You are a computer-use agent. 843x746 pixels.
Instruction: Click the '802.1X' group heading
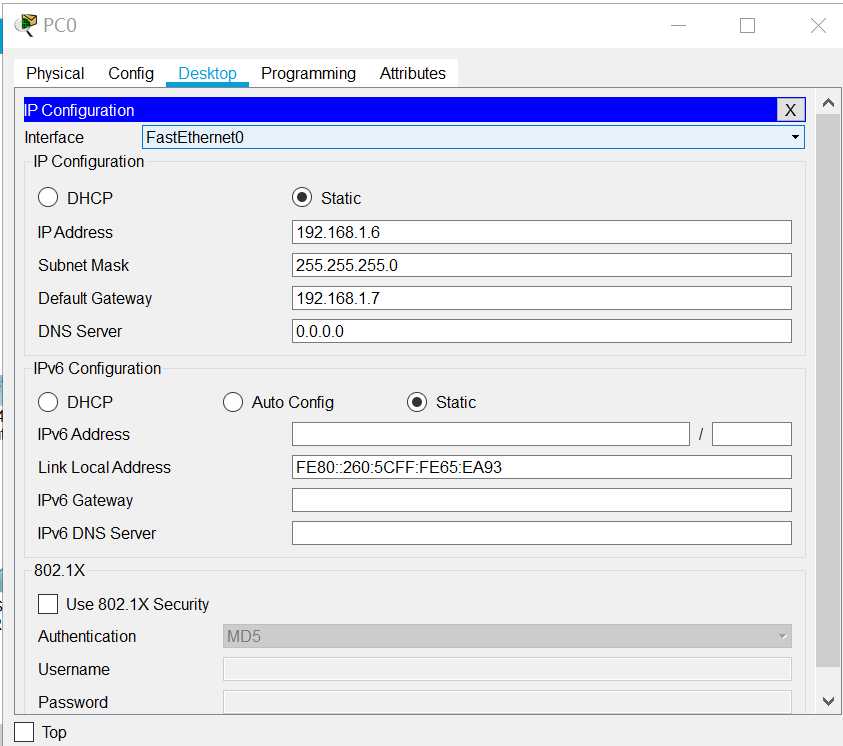point(60,570)
